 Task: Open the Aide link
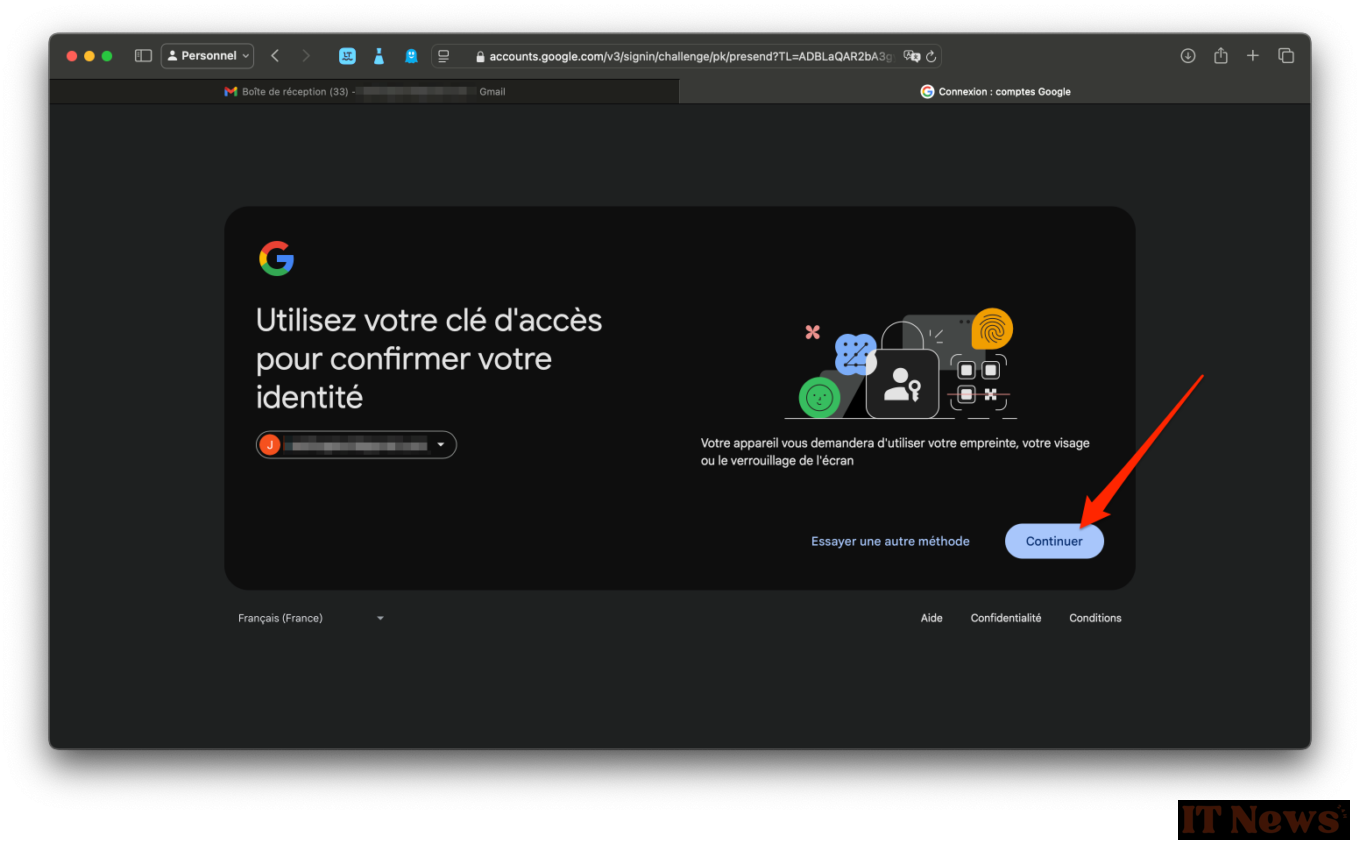932,618
